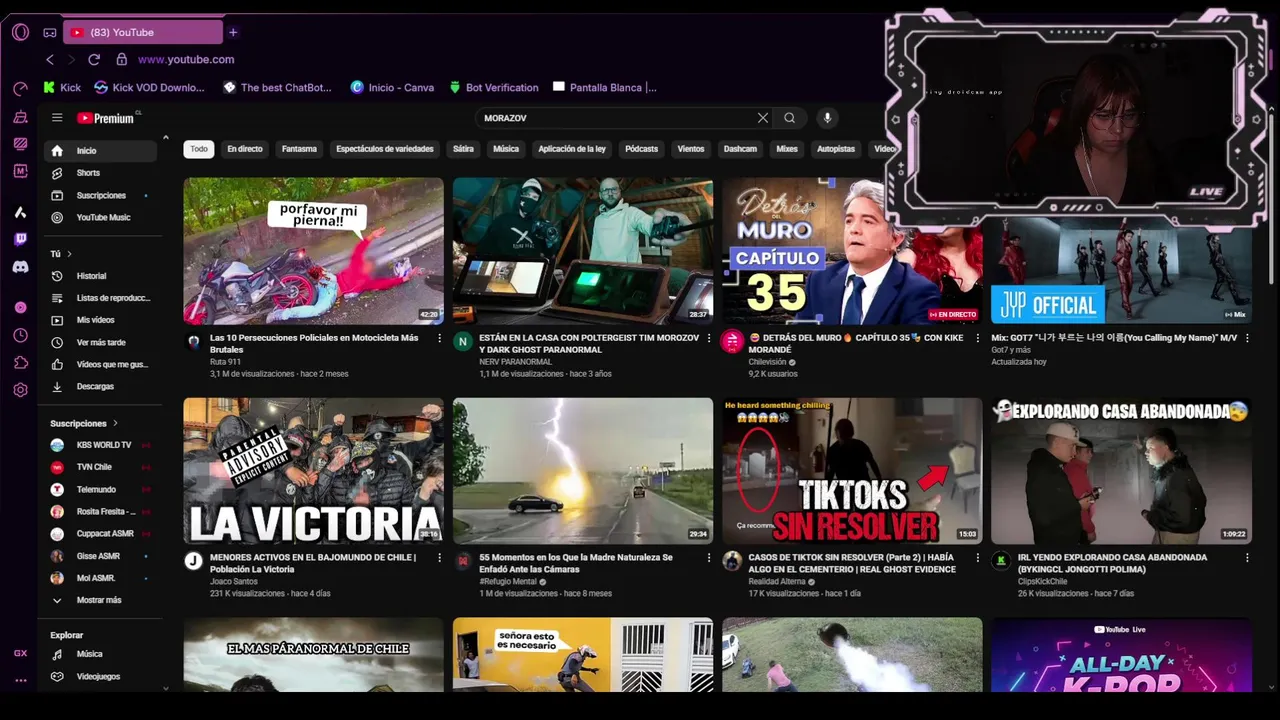Select the Fantasma filter chip
Screen dimensions: 1280x720
[x=299, y=149]
